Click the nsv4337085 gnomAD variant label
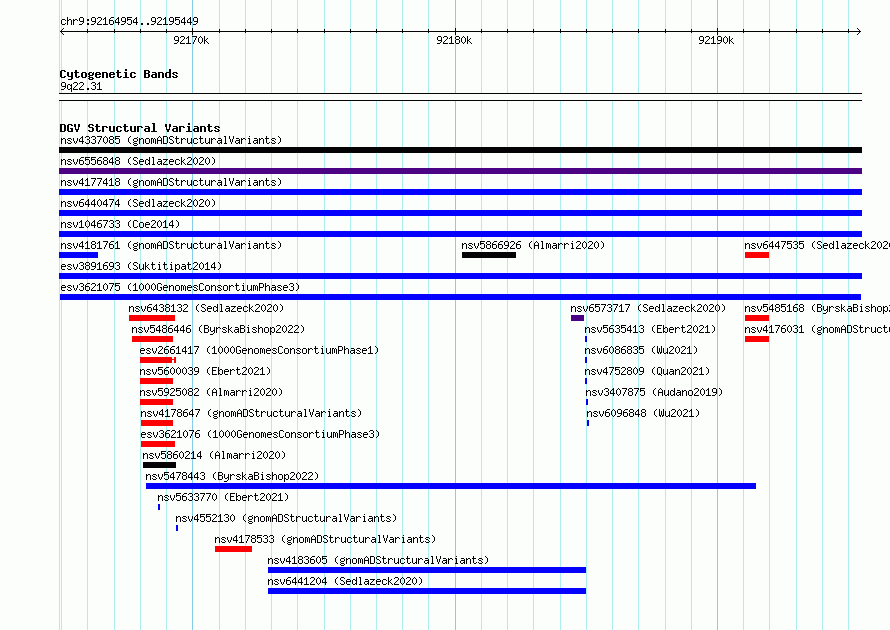The width and height of the screenshot is (890, 630). click(x=171, y=140)
